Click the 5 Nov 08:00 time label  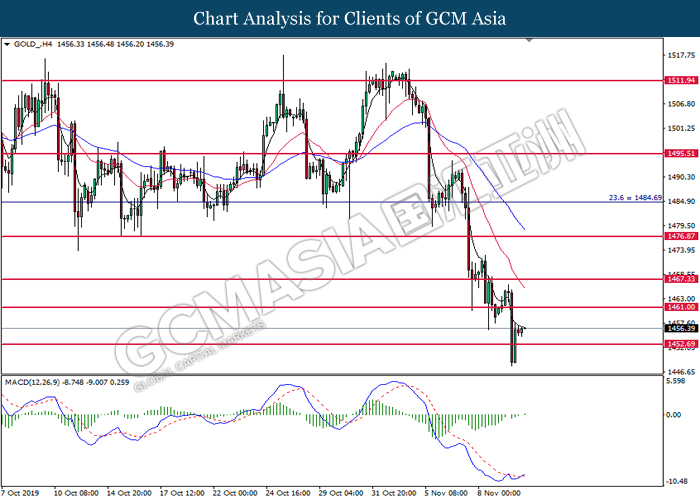446,493
